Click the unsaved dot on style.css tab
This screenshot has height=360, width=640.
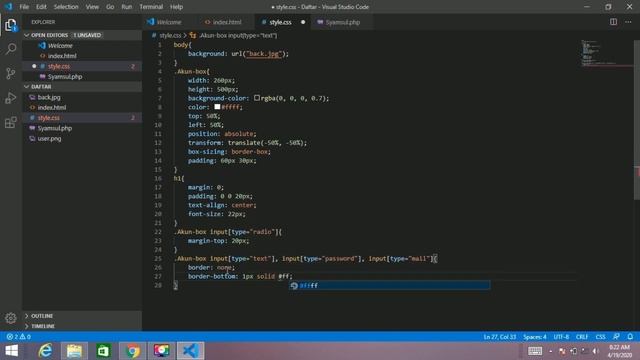303,22
